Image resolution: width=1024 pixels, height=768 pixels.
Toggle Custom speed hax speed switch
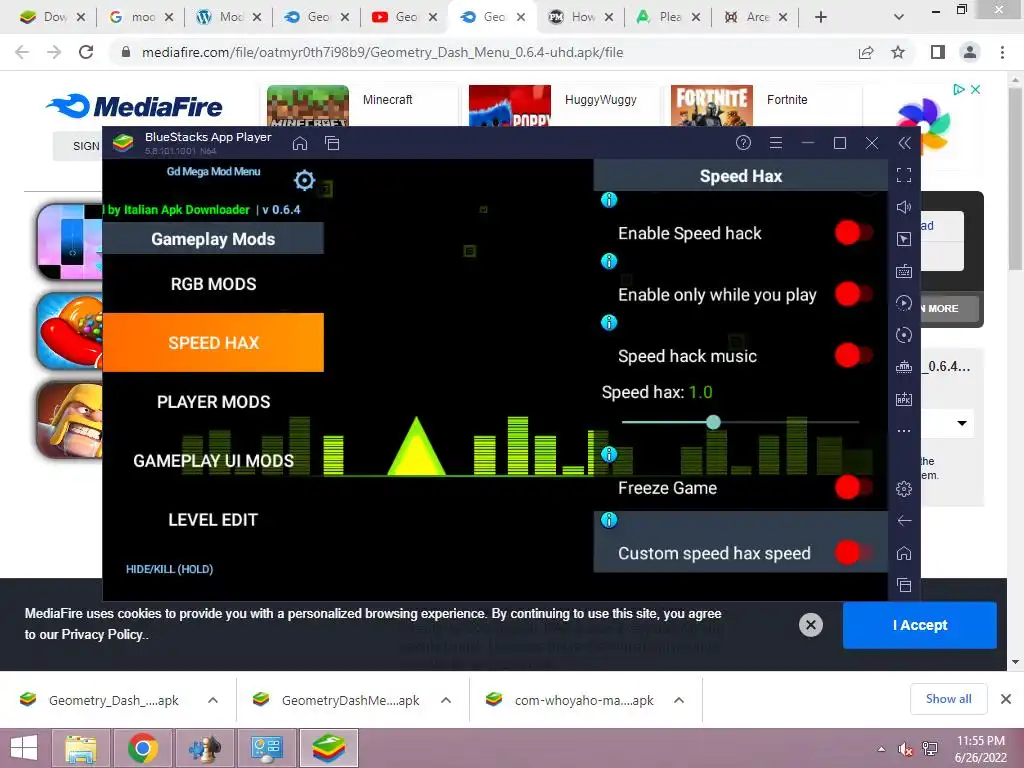pos(853,552)
